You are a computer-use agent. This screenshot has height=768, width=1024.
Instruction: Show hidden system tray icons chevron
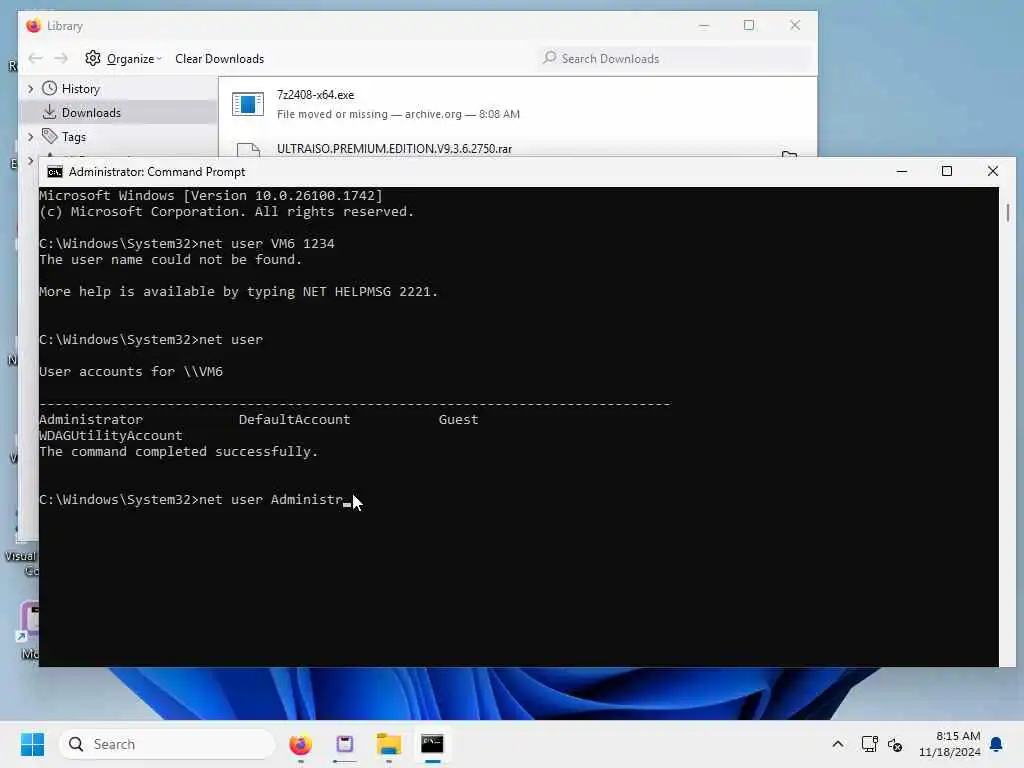tap(837, 744)
